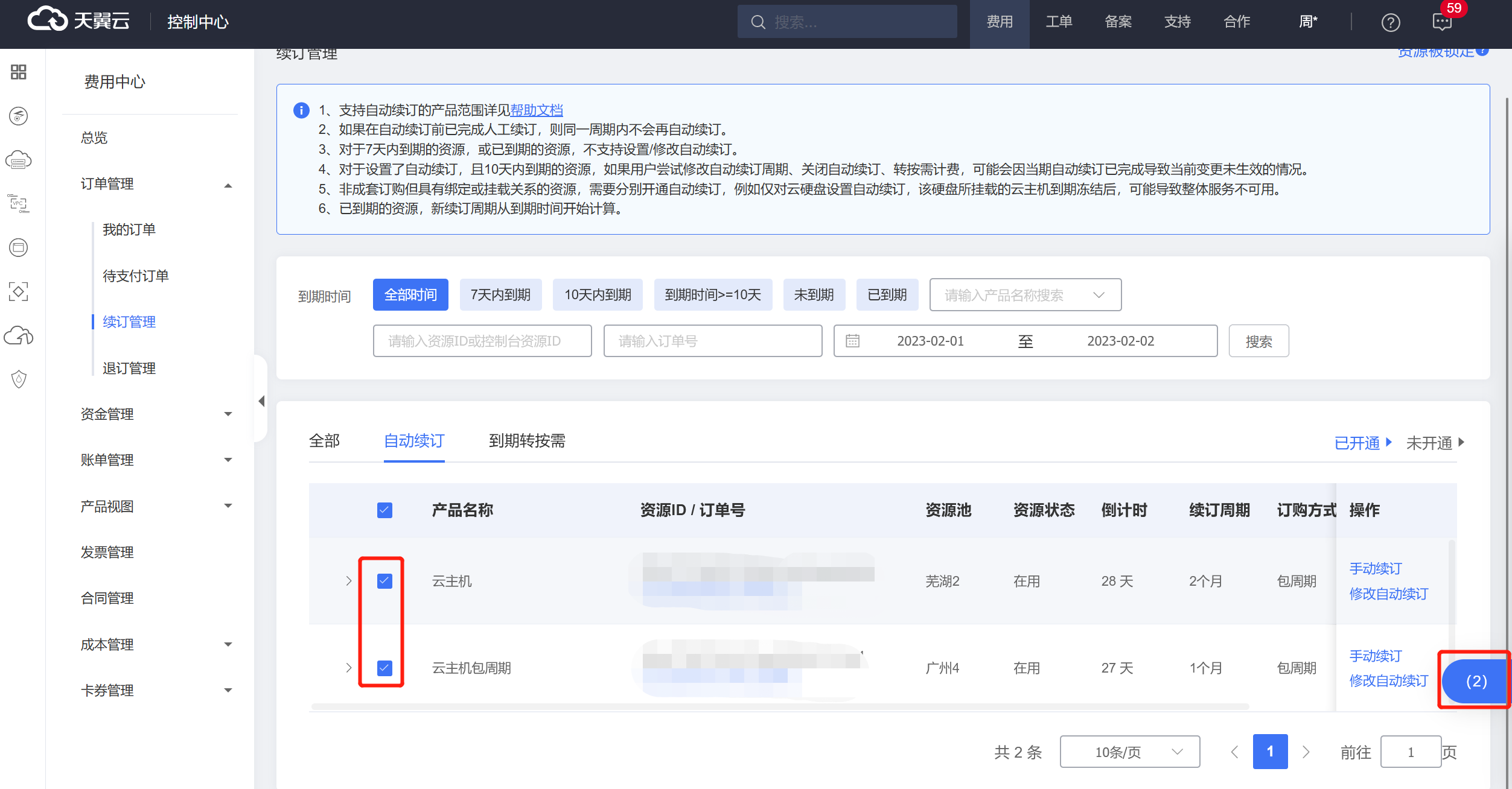Open the product name search dropdown
This screenshot has height=789, width=1512.
pos(1025,295)
